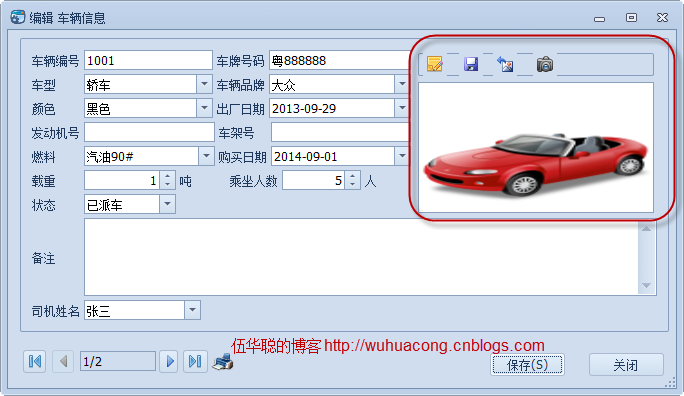Click the 2014-09-01 date value
Viewport: 684px width, 396px height.
coord(306,157)
